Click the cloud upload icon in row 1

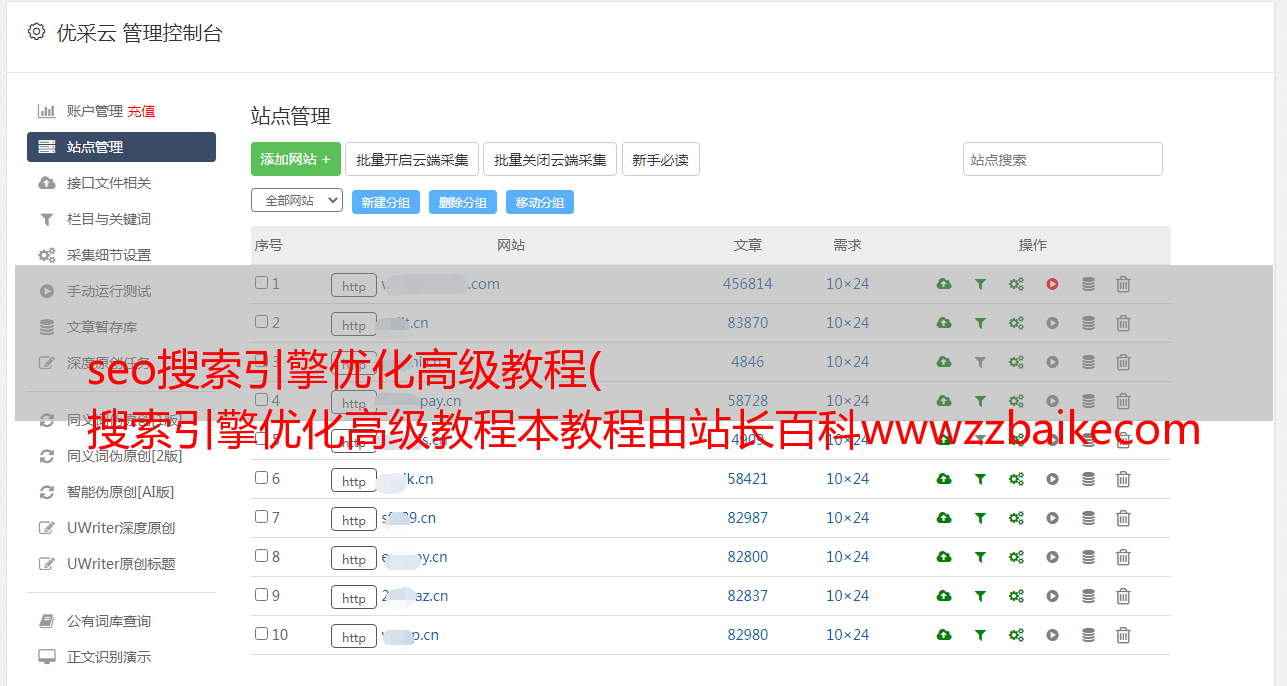(944, 284)
